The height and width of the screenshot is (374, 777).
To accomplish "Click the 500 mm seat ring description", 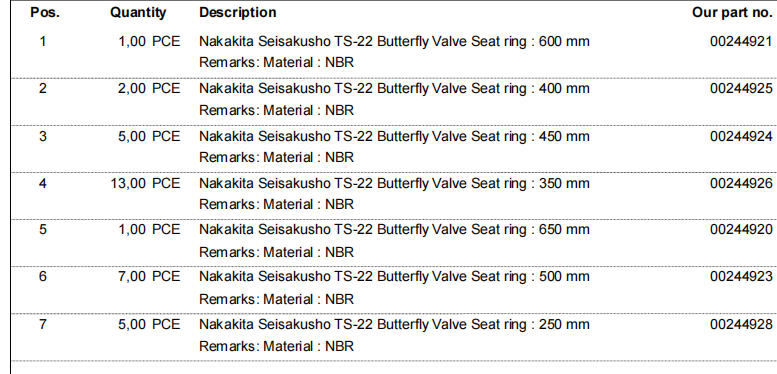I will (394, 276).
